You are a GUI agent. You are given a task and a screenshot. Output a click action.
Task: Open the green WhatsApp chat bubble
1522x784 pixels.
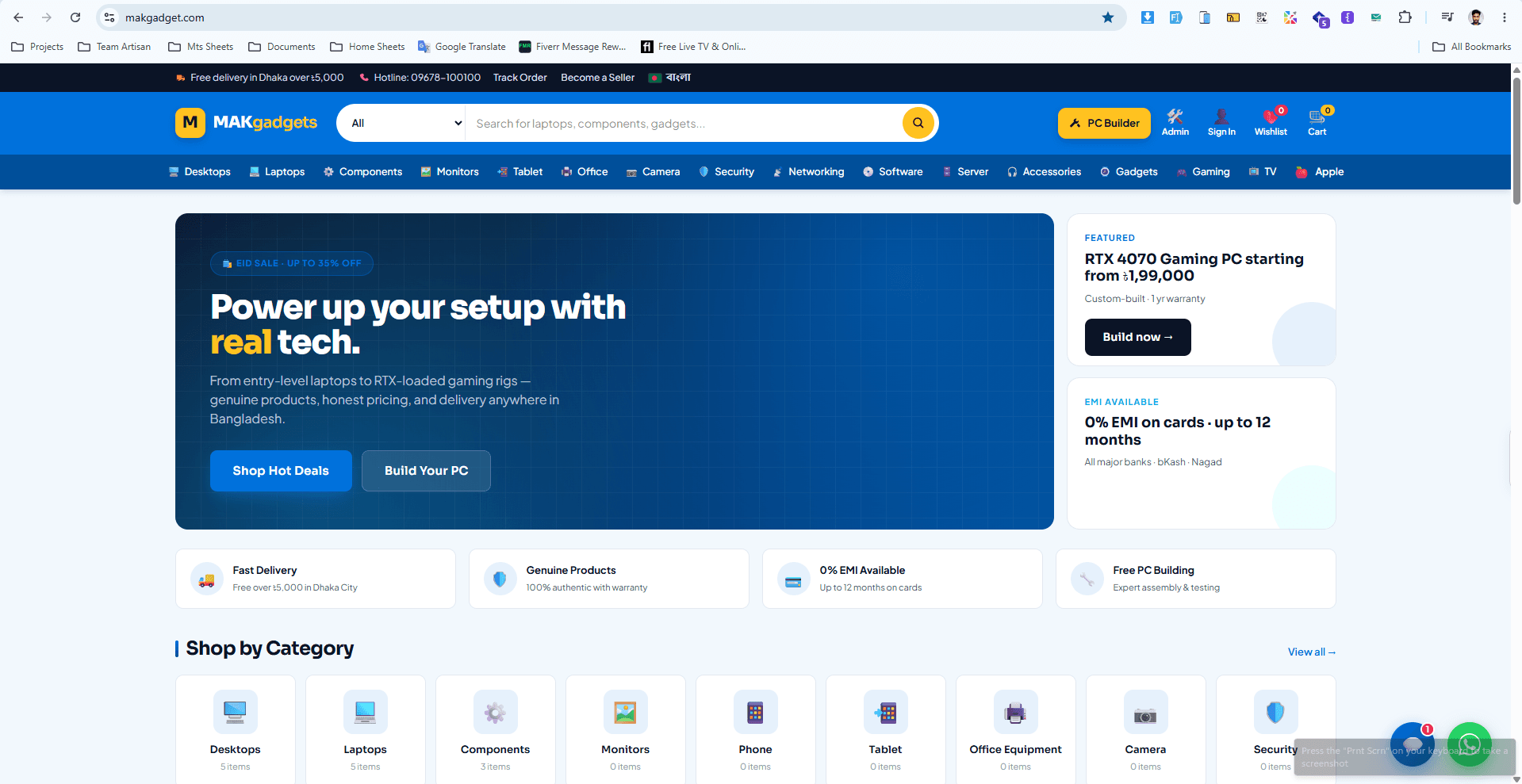(1470, 744)
